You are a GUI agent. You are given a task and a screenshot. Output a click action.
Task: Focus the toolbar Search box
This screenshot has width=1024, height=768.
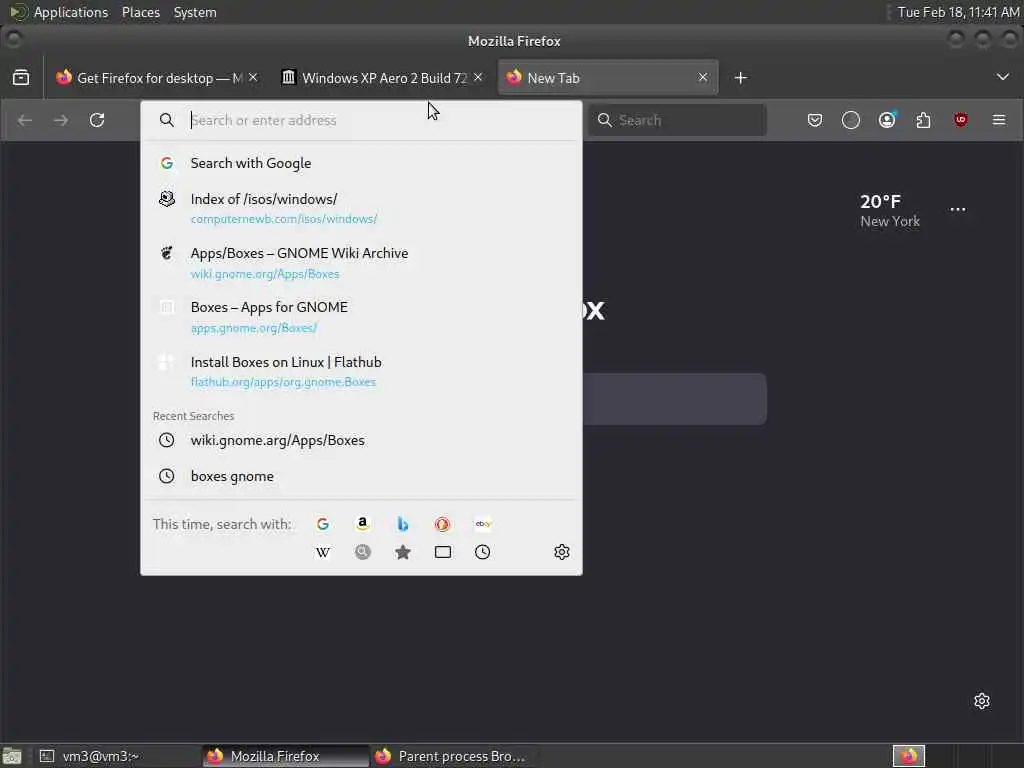click(677, 120)
